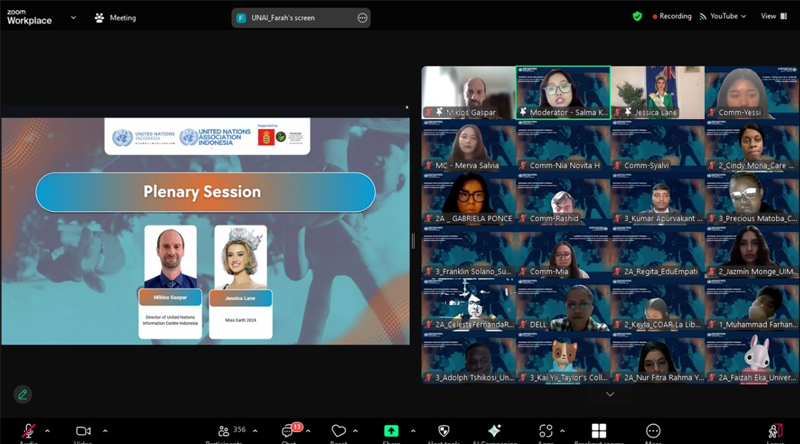The width and height of the screenshot is (800, 444).
Task: Select 3_Kai Yii_Taylor's Coll tile
Action: tap(563, 358)
